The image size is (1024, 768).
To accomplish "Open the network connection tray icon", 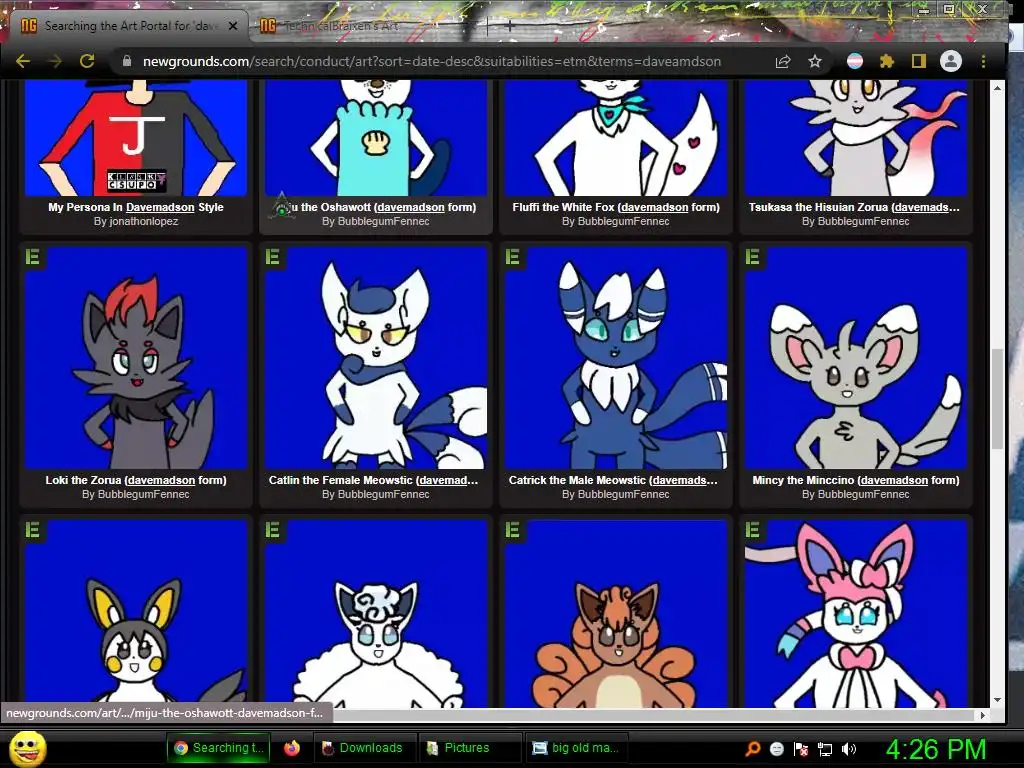I will click(825, 749).
